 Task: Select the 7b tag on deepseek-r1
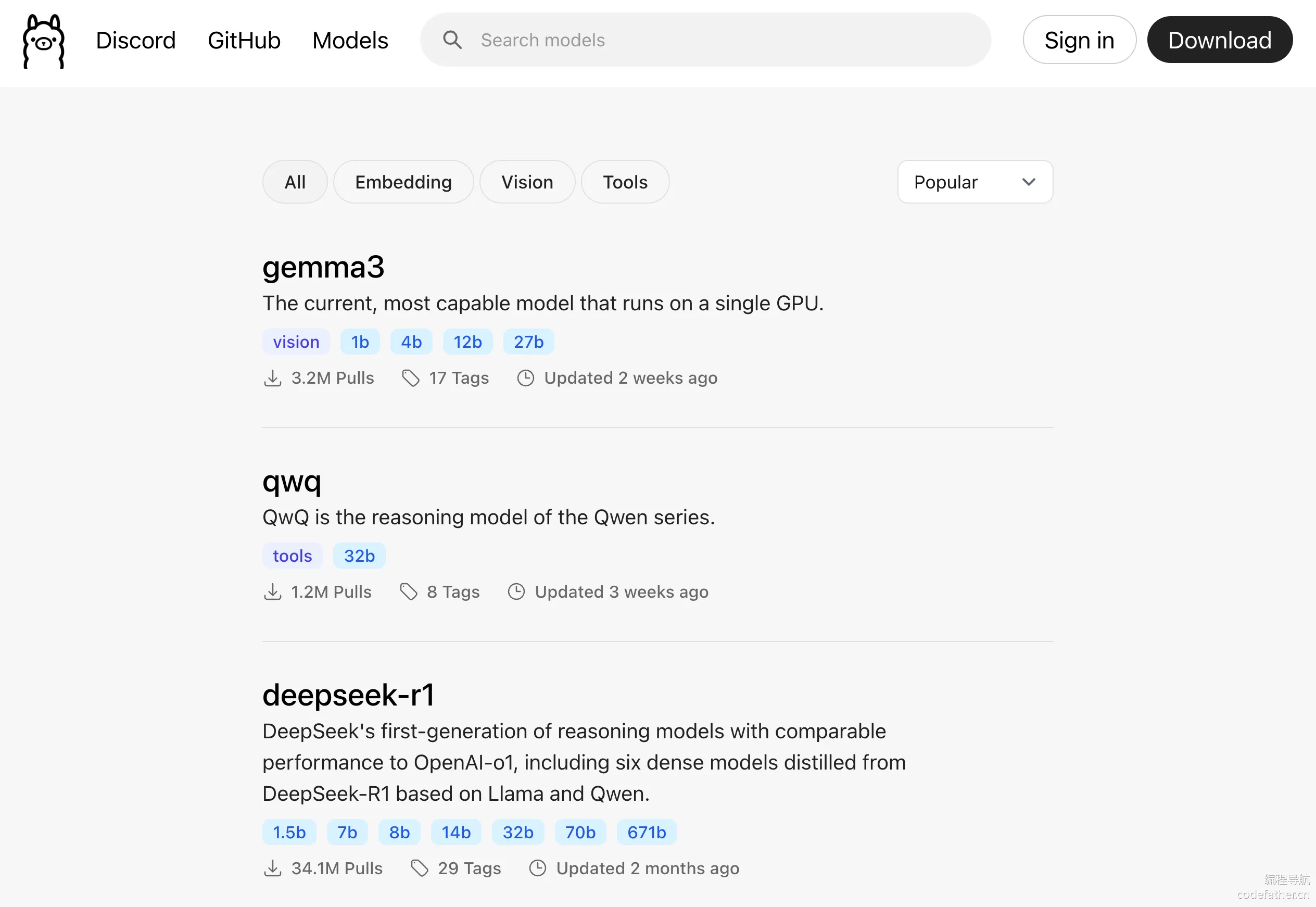(x=347, y=832)
